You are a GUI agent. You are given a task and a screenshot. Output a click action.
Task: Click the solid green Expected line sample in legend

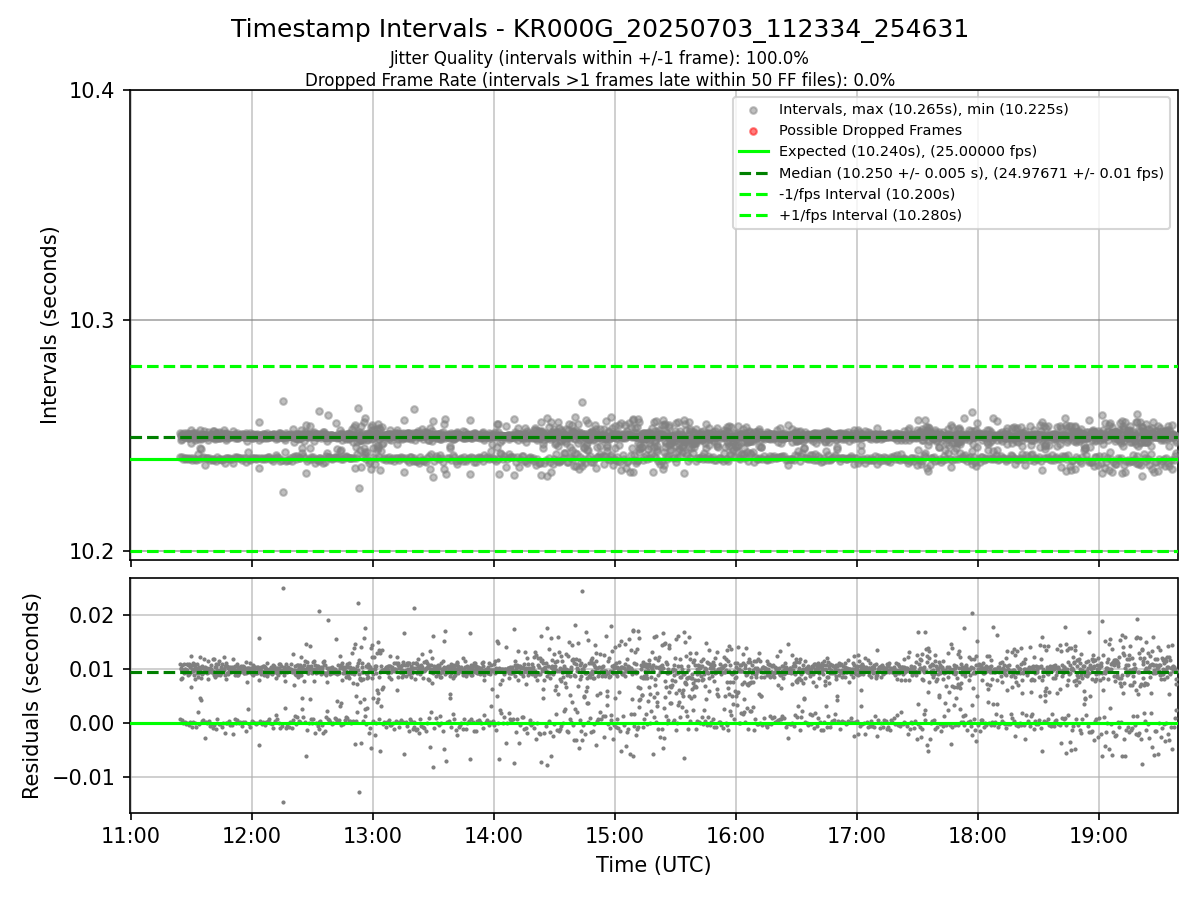coord(754,152)
